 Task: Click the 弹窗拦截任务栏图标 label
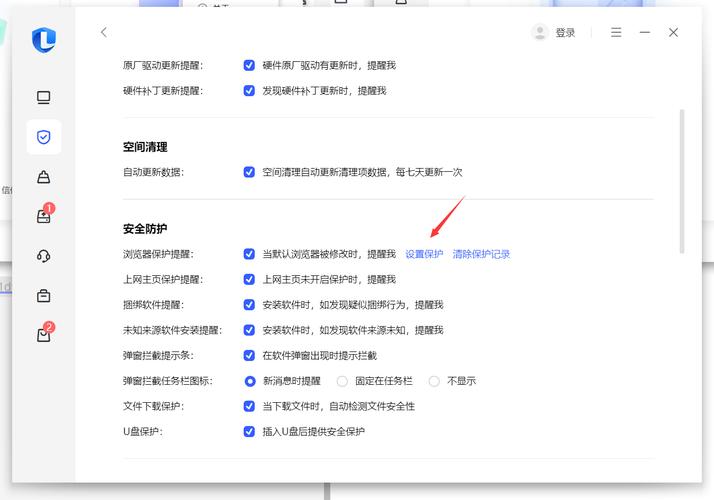tap(168, 381)
